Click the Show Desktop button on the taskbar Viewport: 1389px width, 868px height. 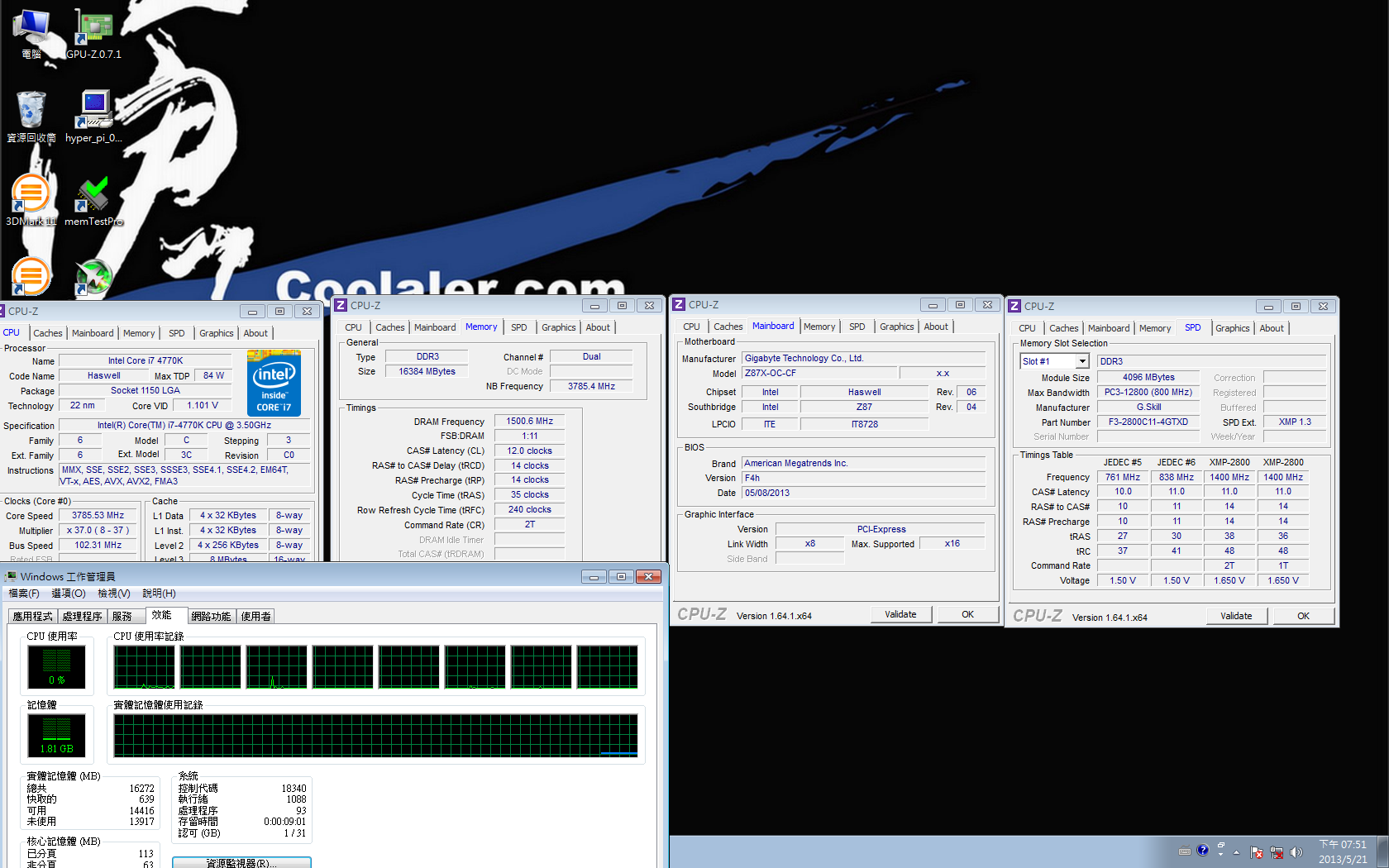click(x=1382, y=851)
